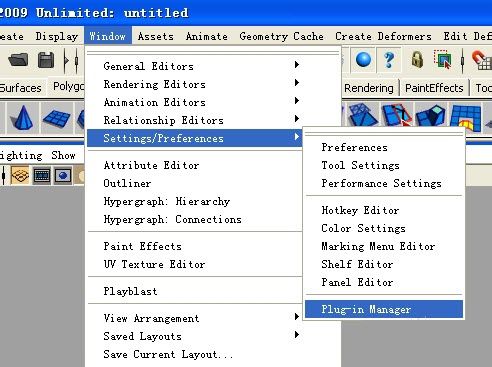Tear off the Settings/Preferences submenu top strip

tap(384, 134)
